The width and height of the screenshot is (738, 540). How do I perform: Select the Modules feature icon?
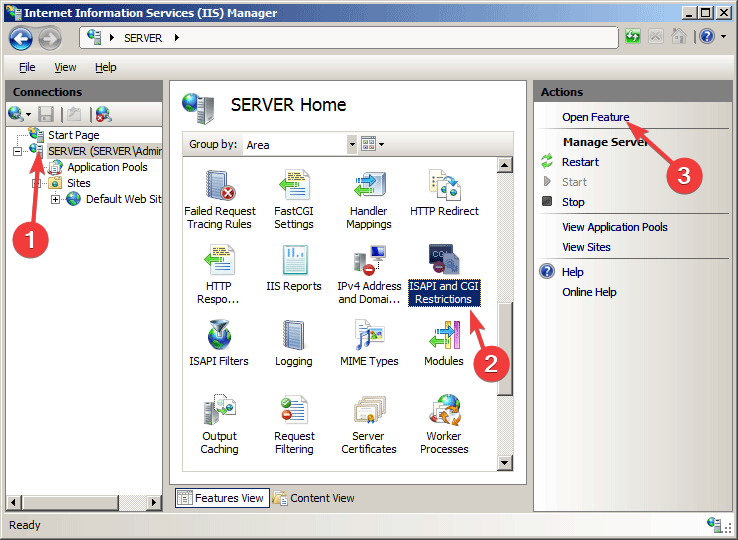444,343
